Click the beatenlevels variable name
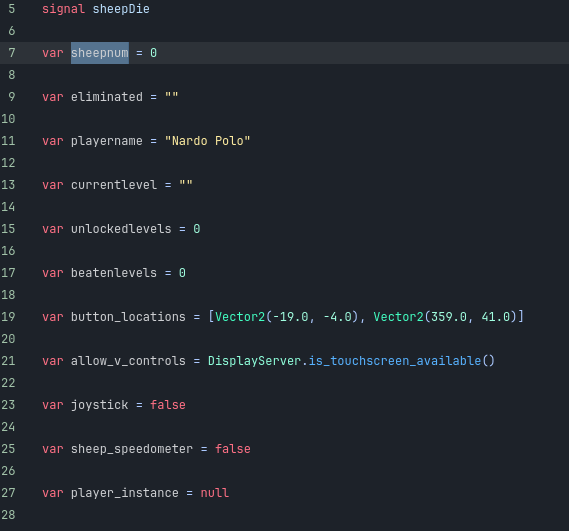569x531 pixels. point(114,273)
